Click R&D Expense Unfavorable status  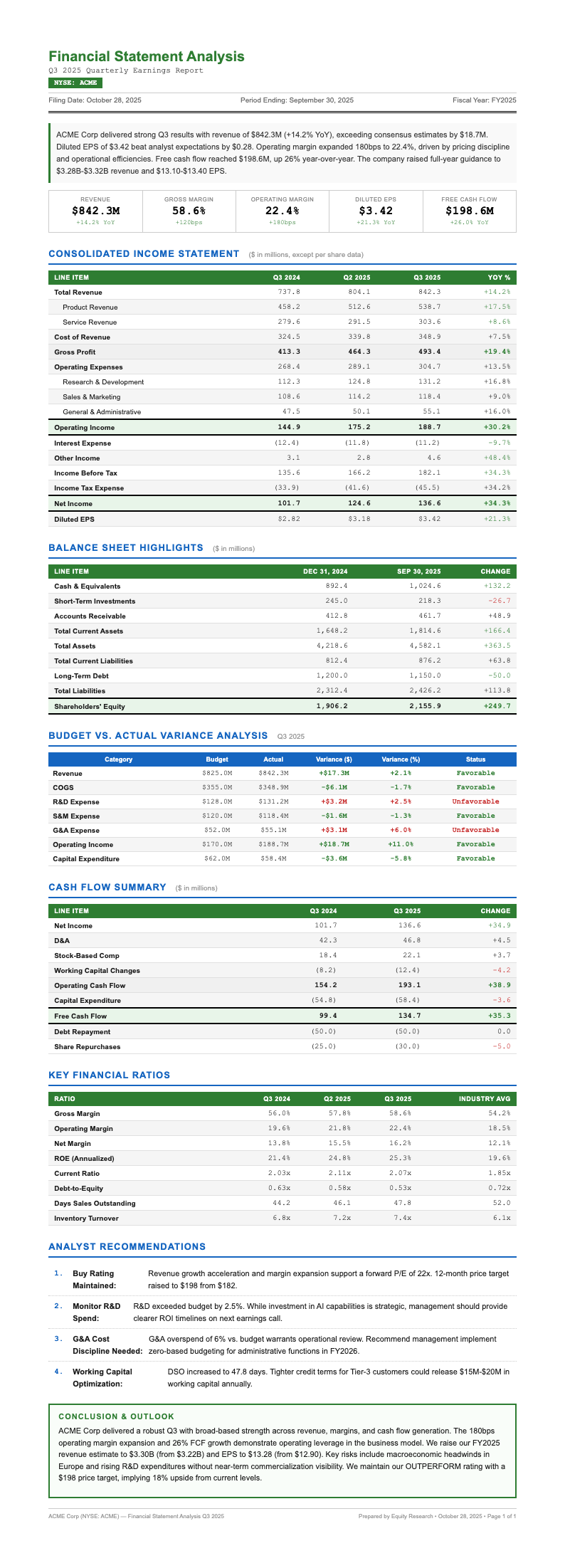click(x=475, y=802)
